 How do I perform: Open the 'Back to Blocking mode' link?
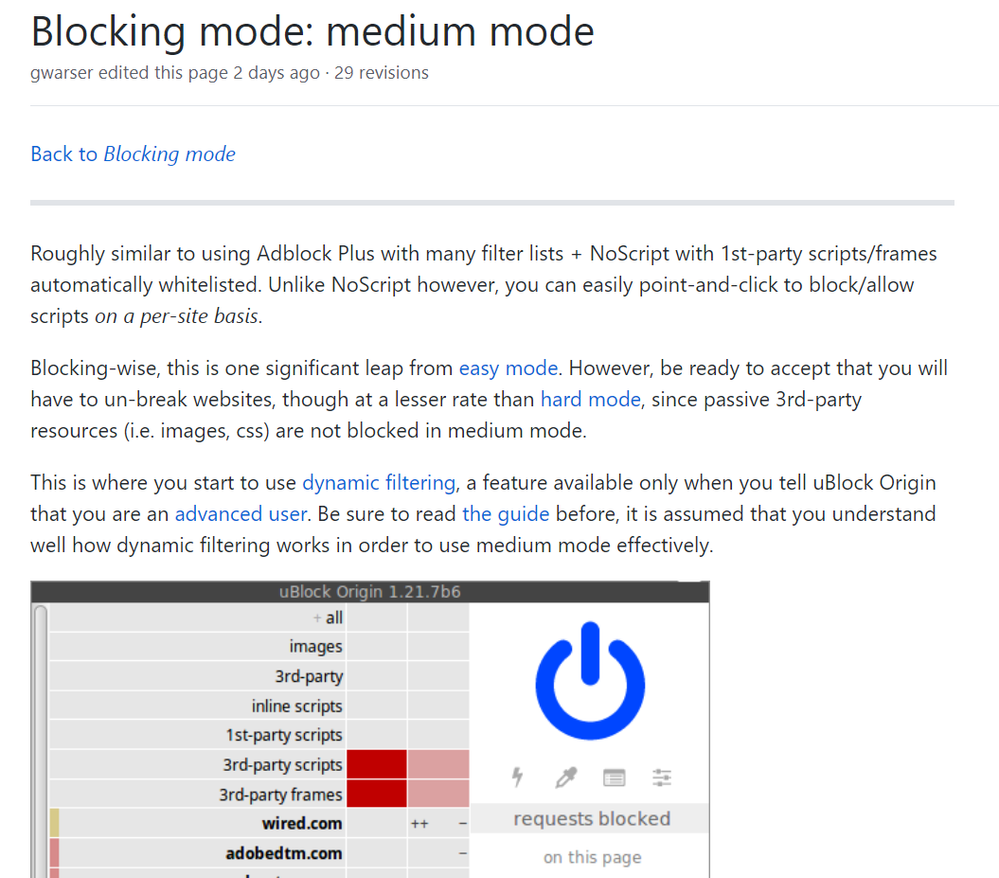click(x=133, y=154)
